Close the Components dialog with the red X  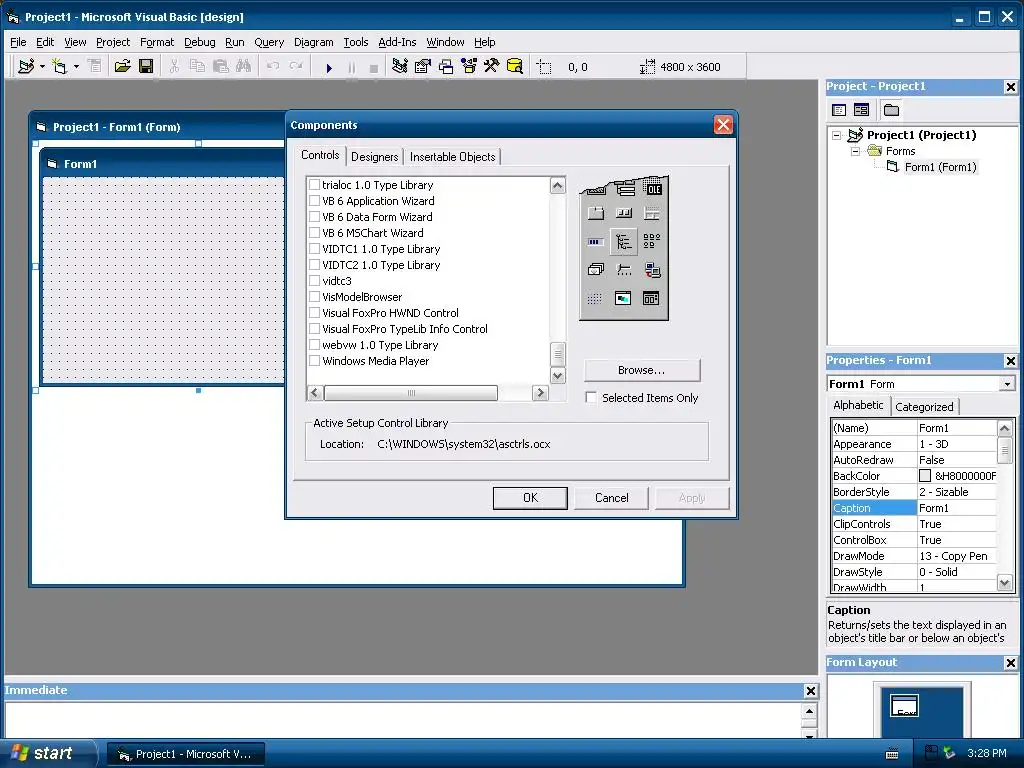(723, 125)
